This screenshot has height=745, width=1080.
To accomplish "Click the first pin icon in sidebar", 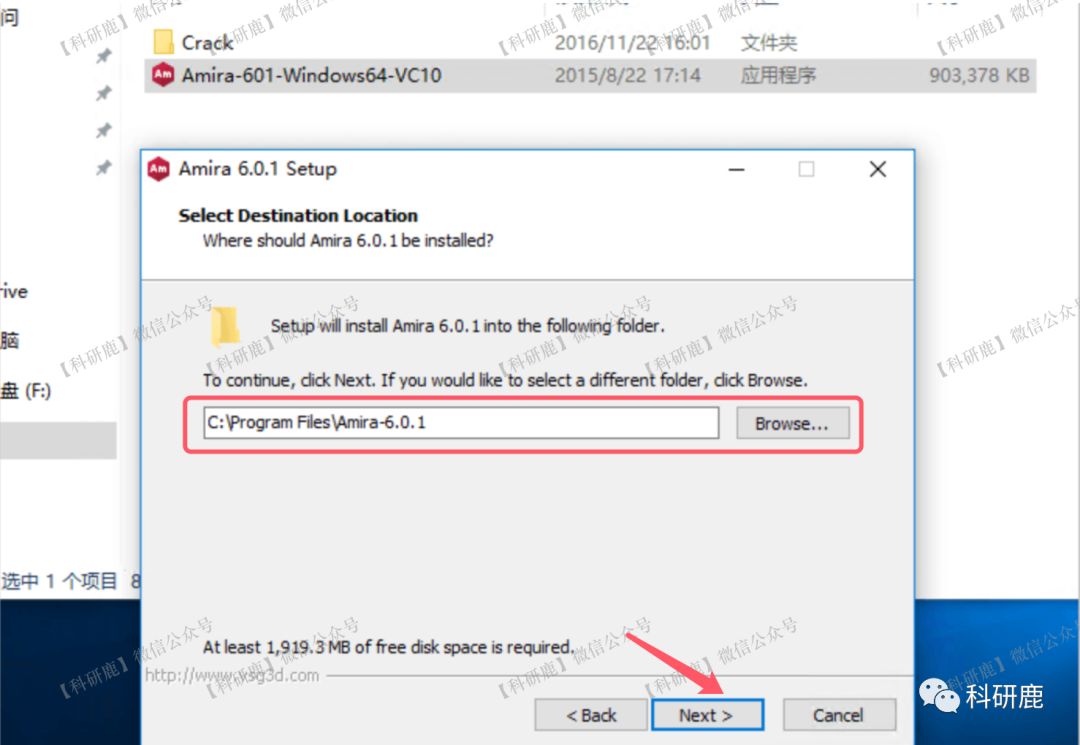I will (x=103, y=56).
